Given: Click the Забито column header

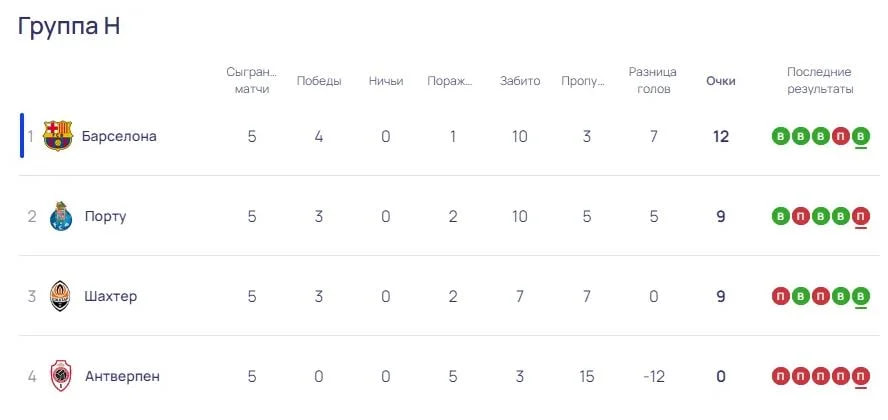Looking at the screenshot, I should click(x=519, y=81).
